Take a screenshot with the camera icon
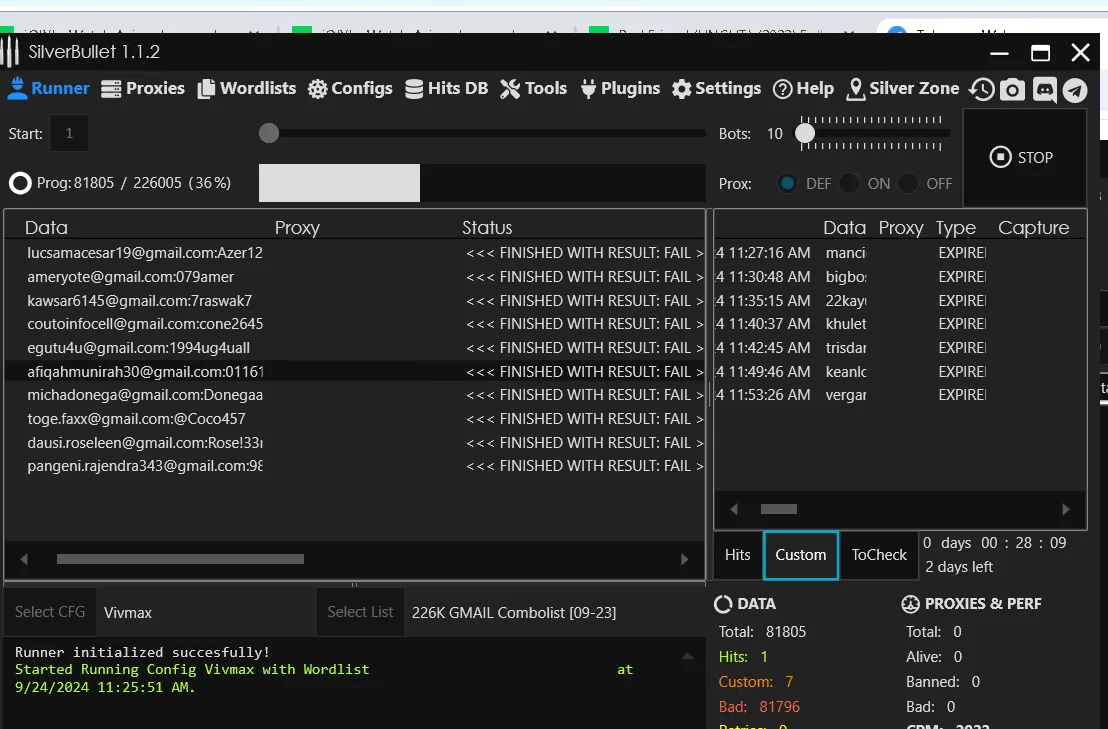1108x729 pixels. tap(1013, 90)
